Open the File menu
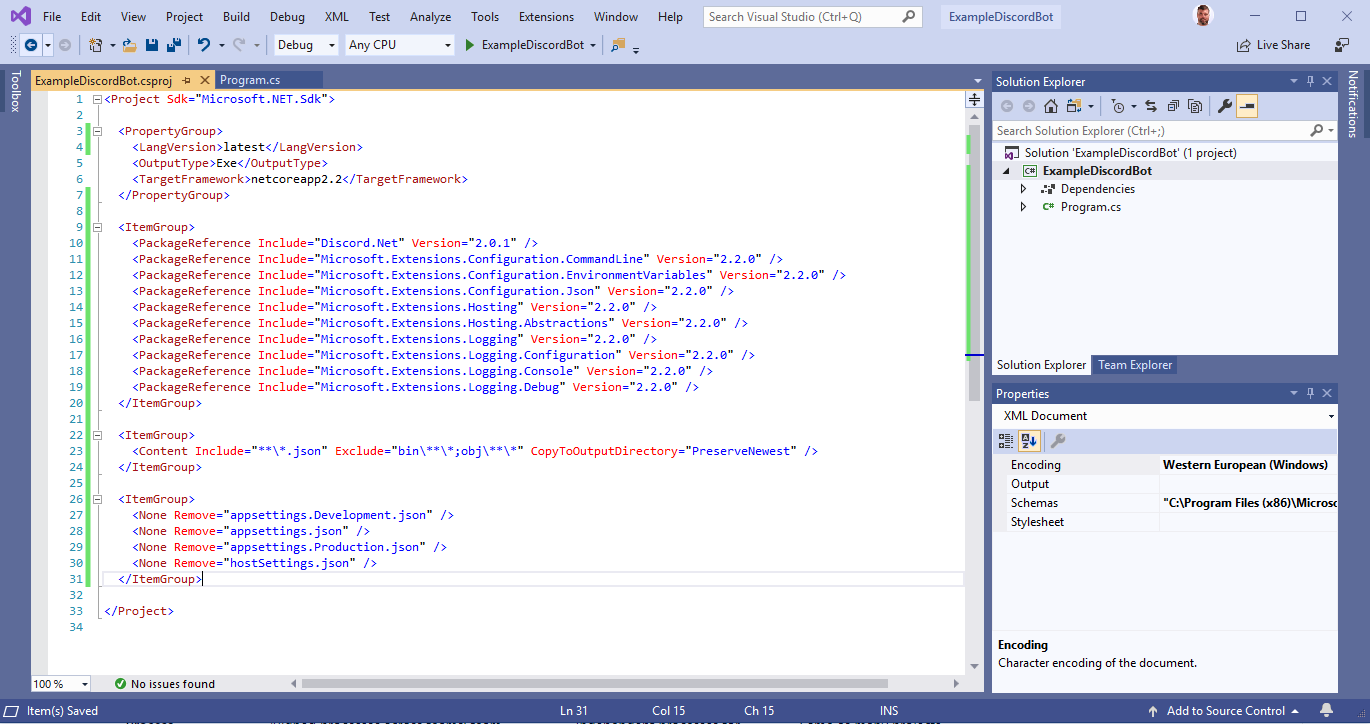Screen dimensions: 1370x724 52,17
